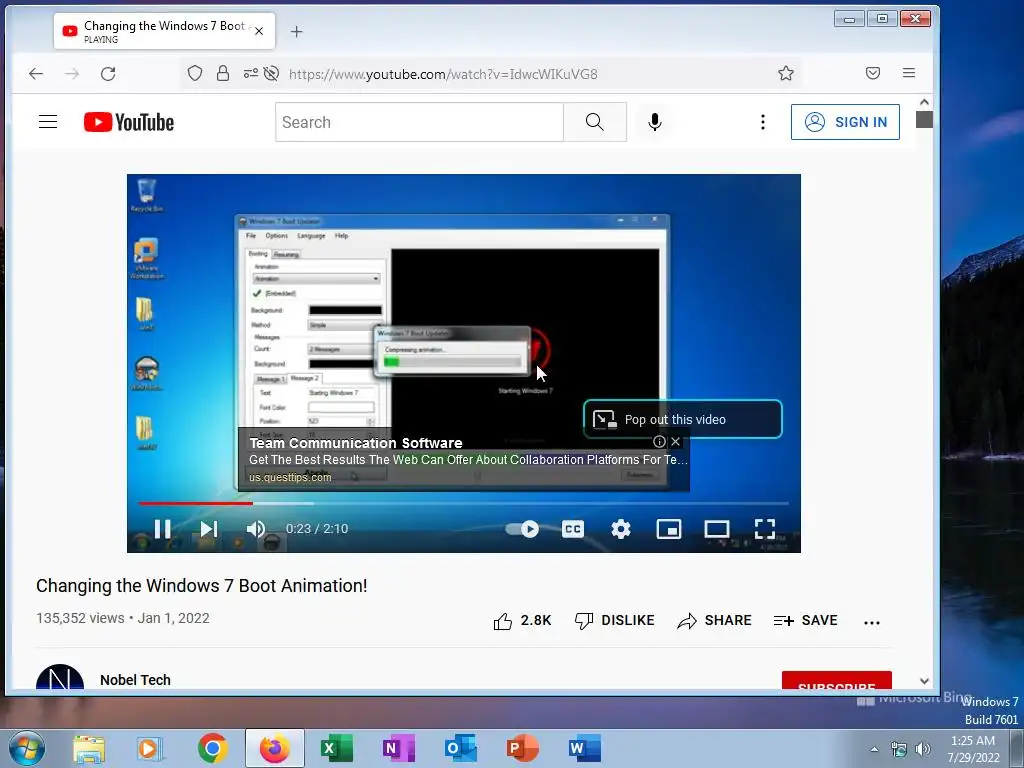Click the search magnifier button

click(594, 122)
